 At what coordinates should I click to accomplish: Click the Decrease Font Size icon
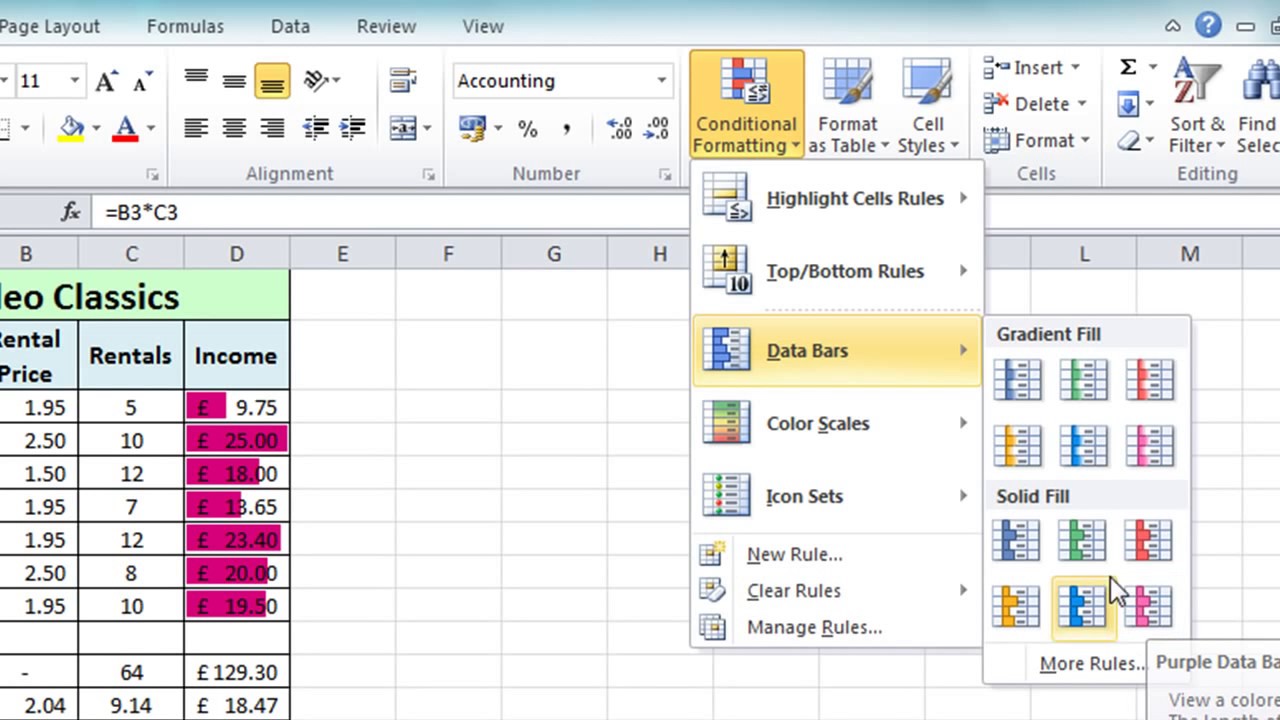point(141,83)
